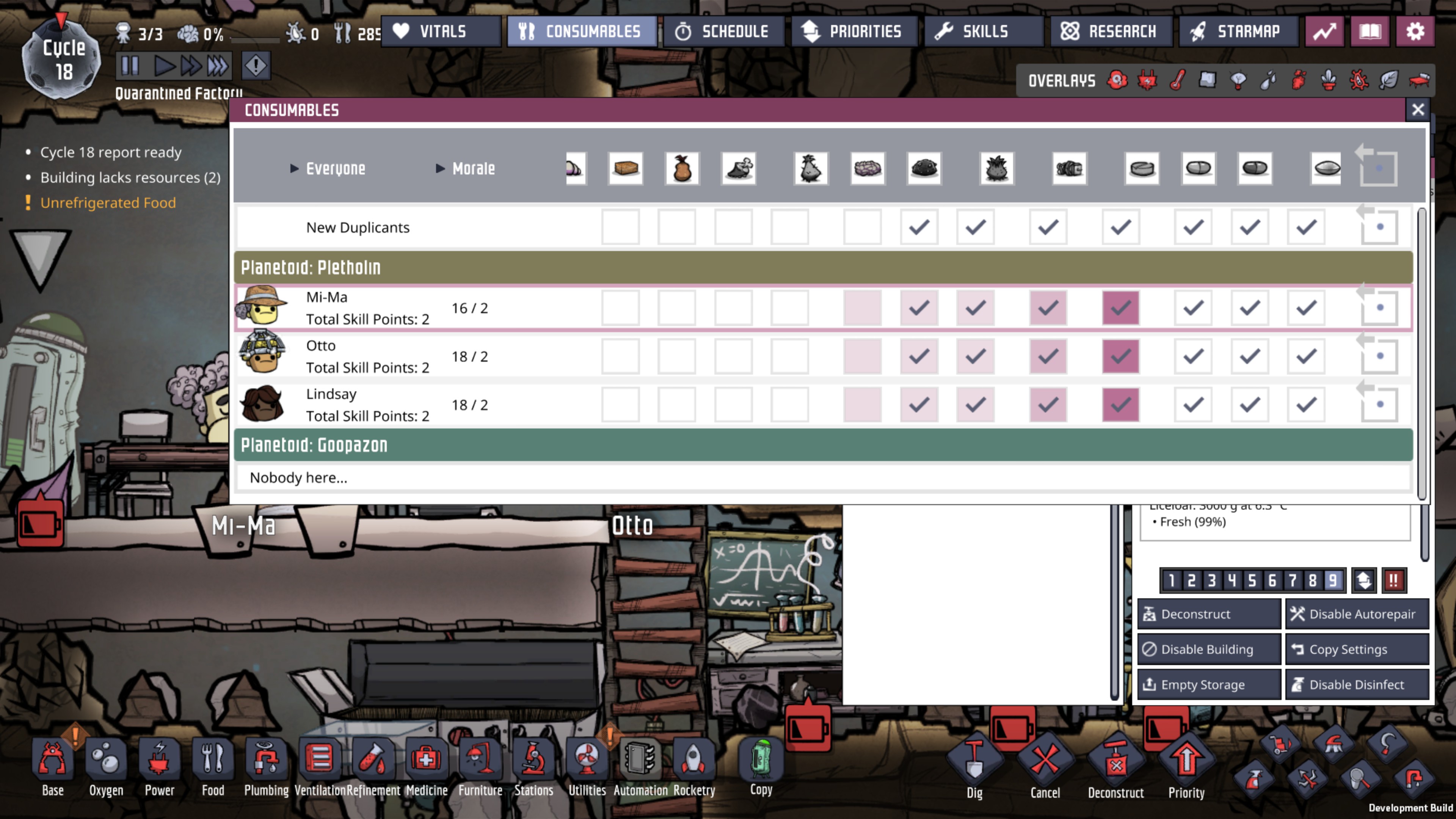Image resolution: width=1456 pixels, height=819 pixels.
Task: Show the Power overlay
Action: point(1147,80)
